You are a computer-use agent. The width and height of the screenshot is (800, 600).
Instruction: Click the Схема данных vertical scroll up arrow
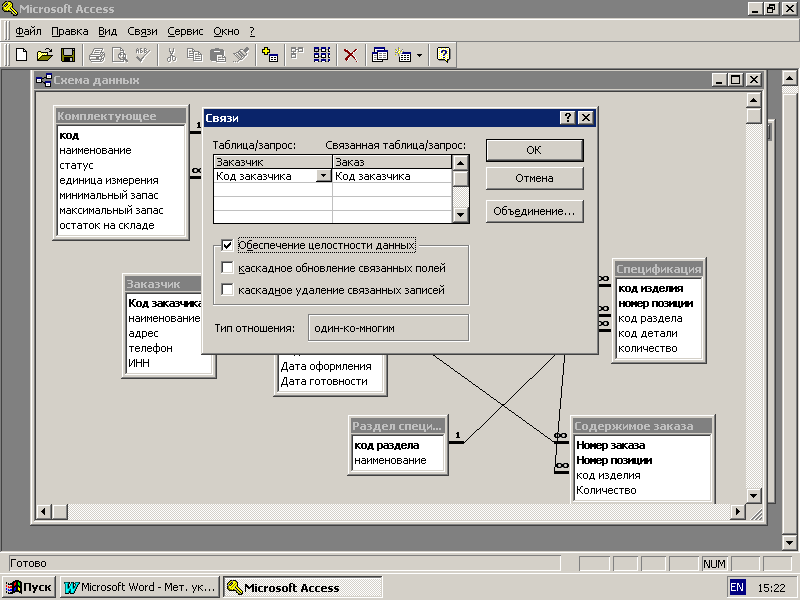(754, 100)
